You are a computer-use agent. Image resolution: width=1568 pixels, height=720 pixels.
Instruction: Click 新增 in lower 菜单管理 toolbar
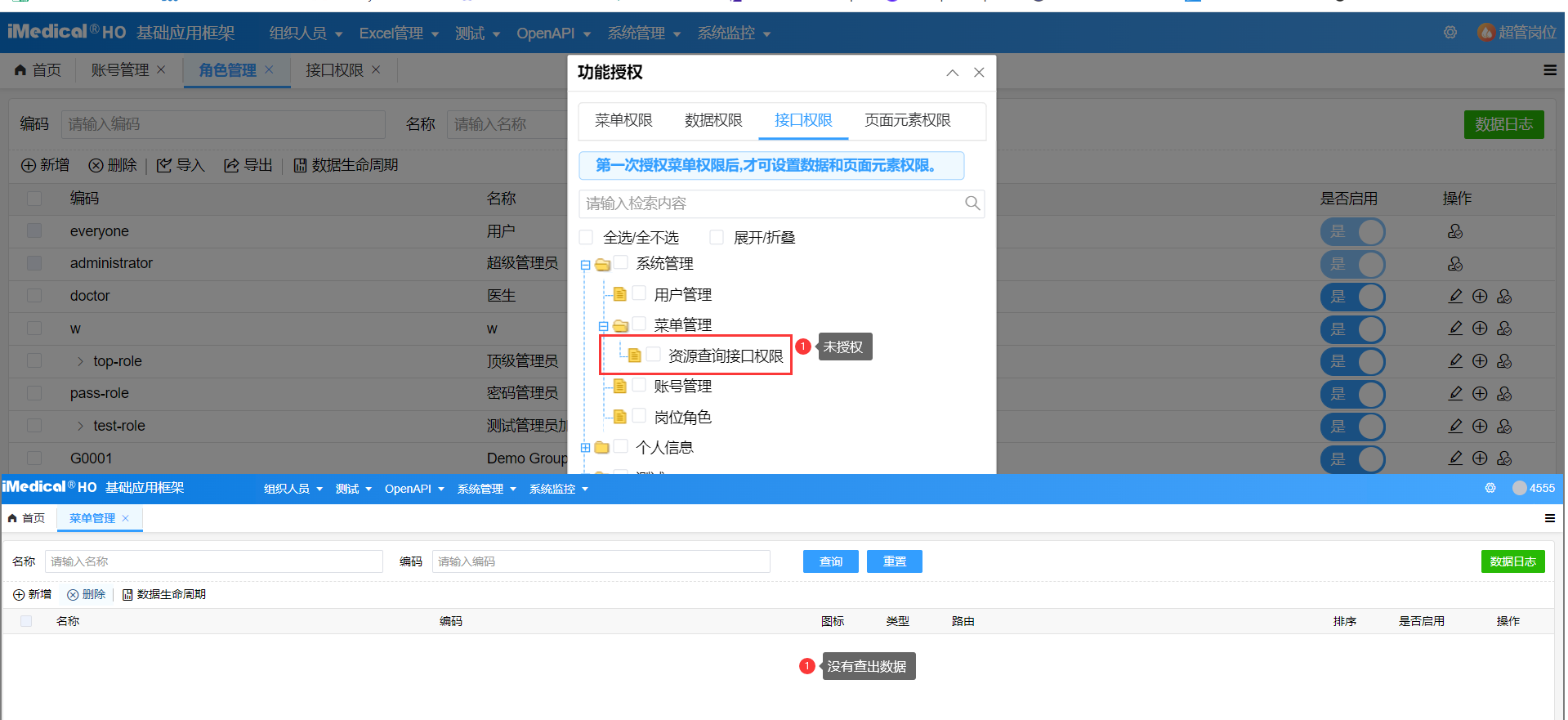(32, 594)
